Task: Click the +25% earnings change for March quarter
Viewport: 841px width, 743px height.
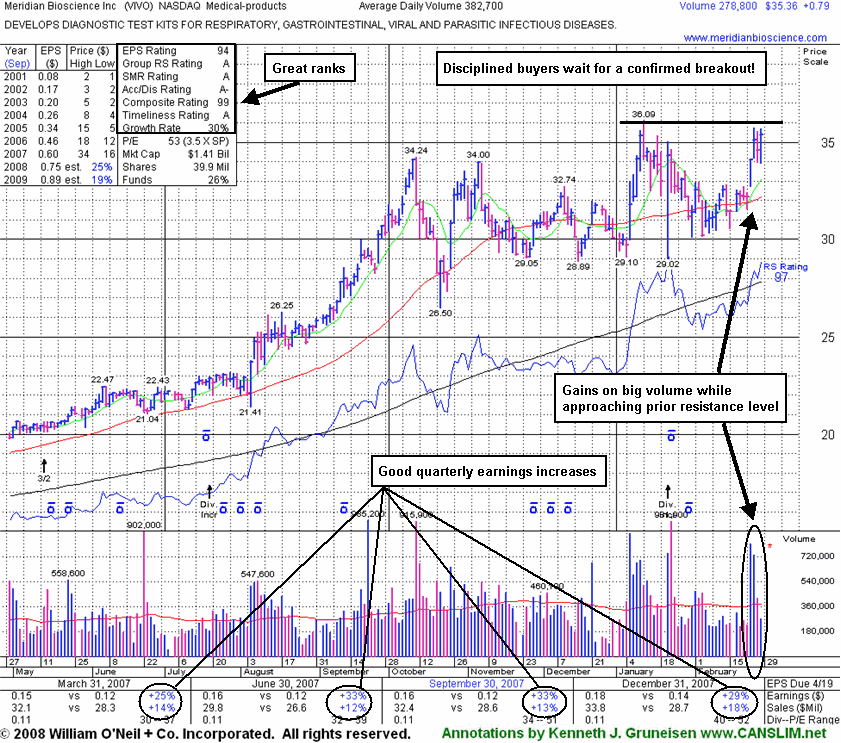Action: (x=162, y=696)
